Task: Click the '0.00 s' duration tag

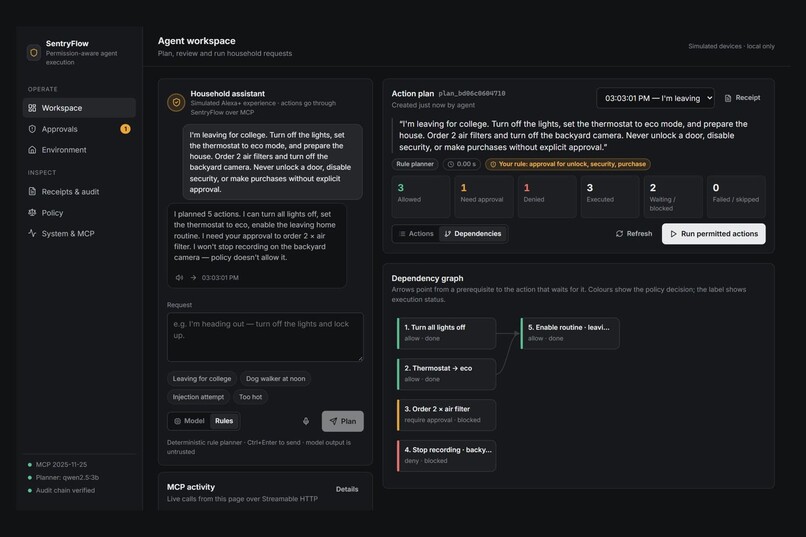Action: click(462, 164)
